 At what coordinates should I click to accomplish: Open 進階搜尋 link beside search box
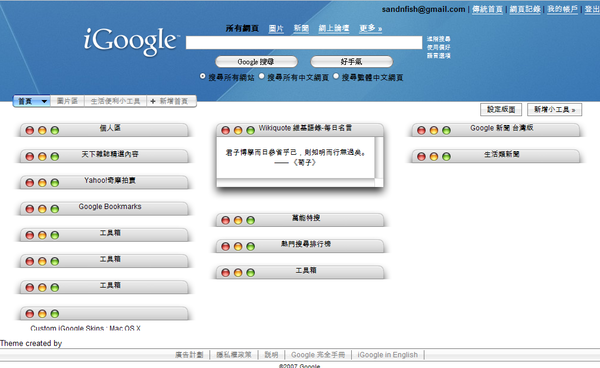[439, 39]
